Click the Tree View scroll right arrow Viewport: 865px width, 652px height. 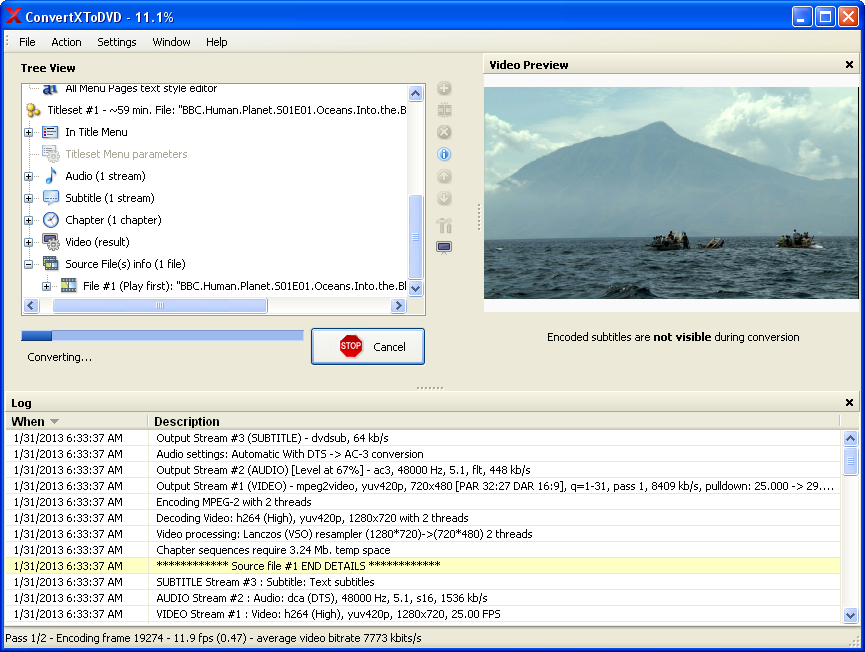(x=398, y=306)
